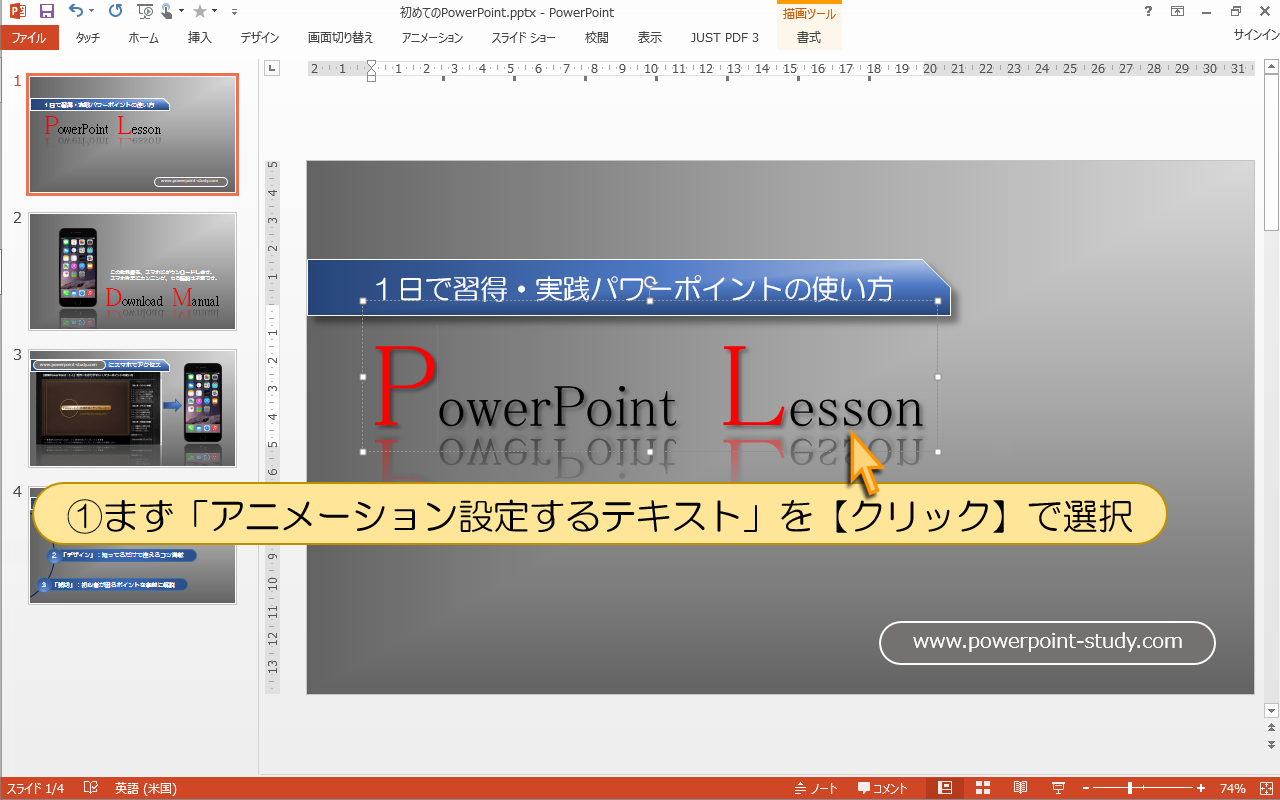The image size is (1280, 800).
Task: Click the zoom in plus button
Action: pos(1201,788)
